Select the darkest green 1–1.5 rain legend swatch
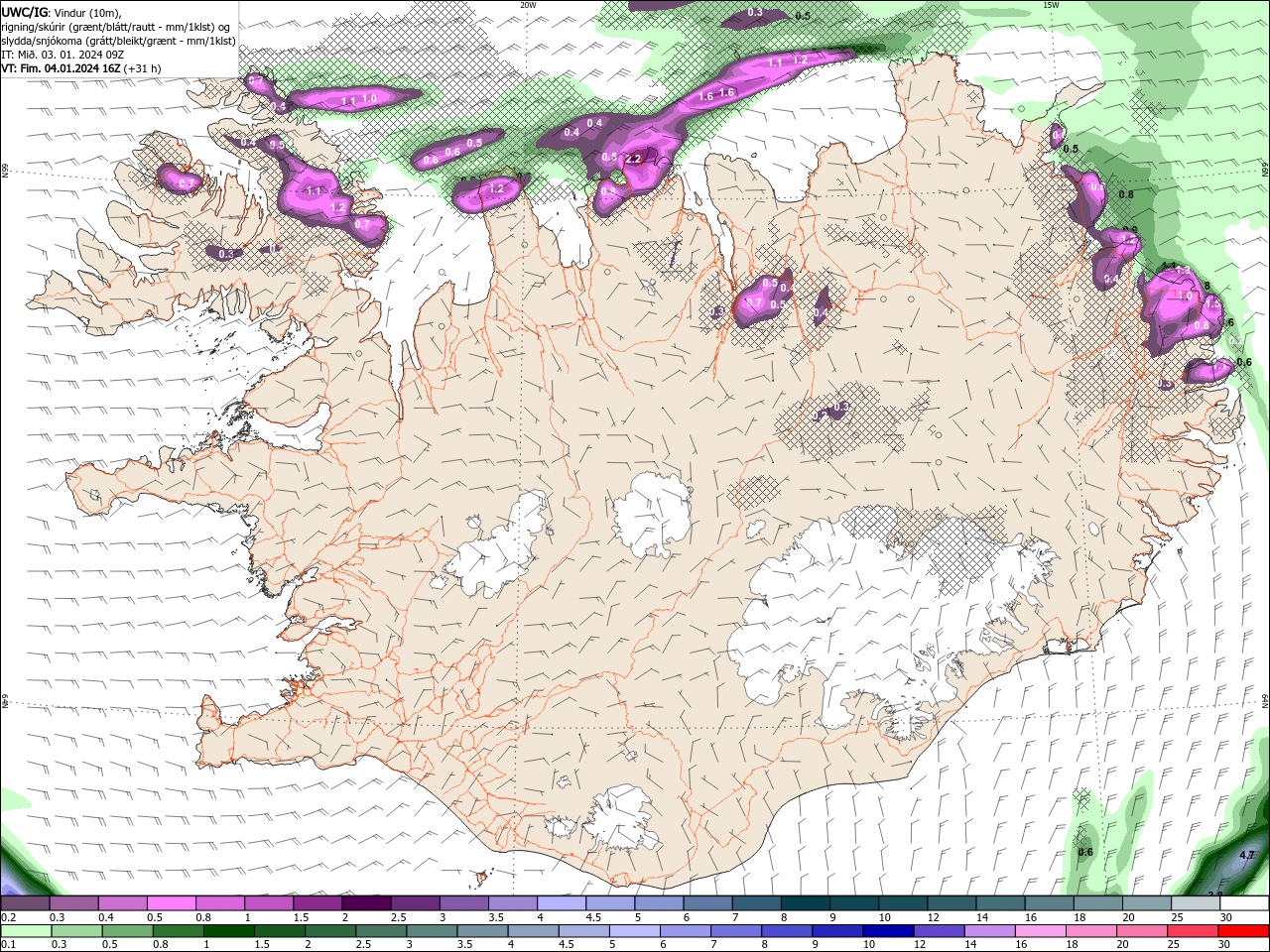The height and width of the screenshot is (952, 1270). [229, 931]
